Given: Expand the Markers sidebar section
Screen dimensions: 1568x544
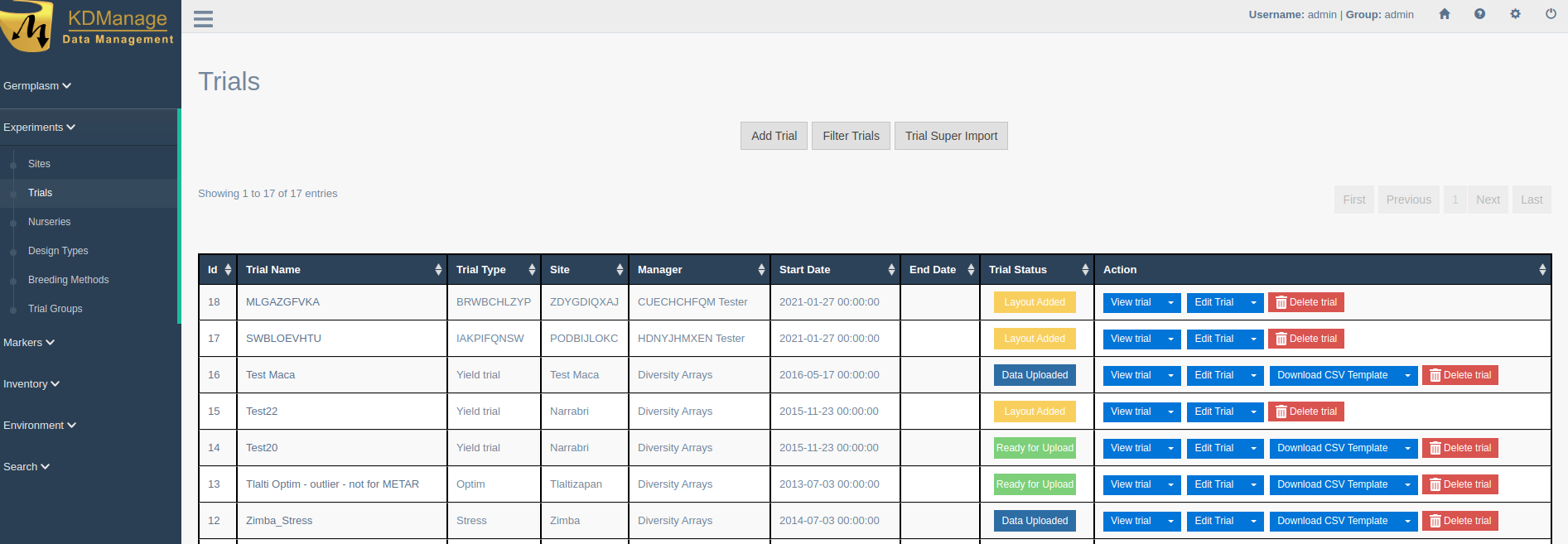Looking at the screenshot, I should coord(29,343).
